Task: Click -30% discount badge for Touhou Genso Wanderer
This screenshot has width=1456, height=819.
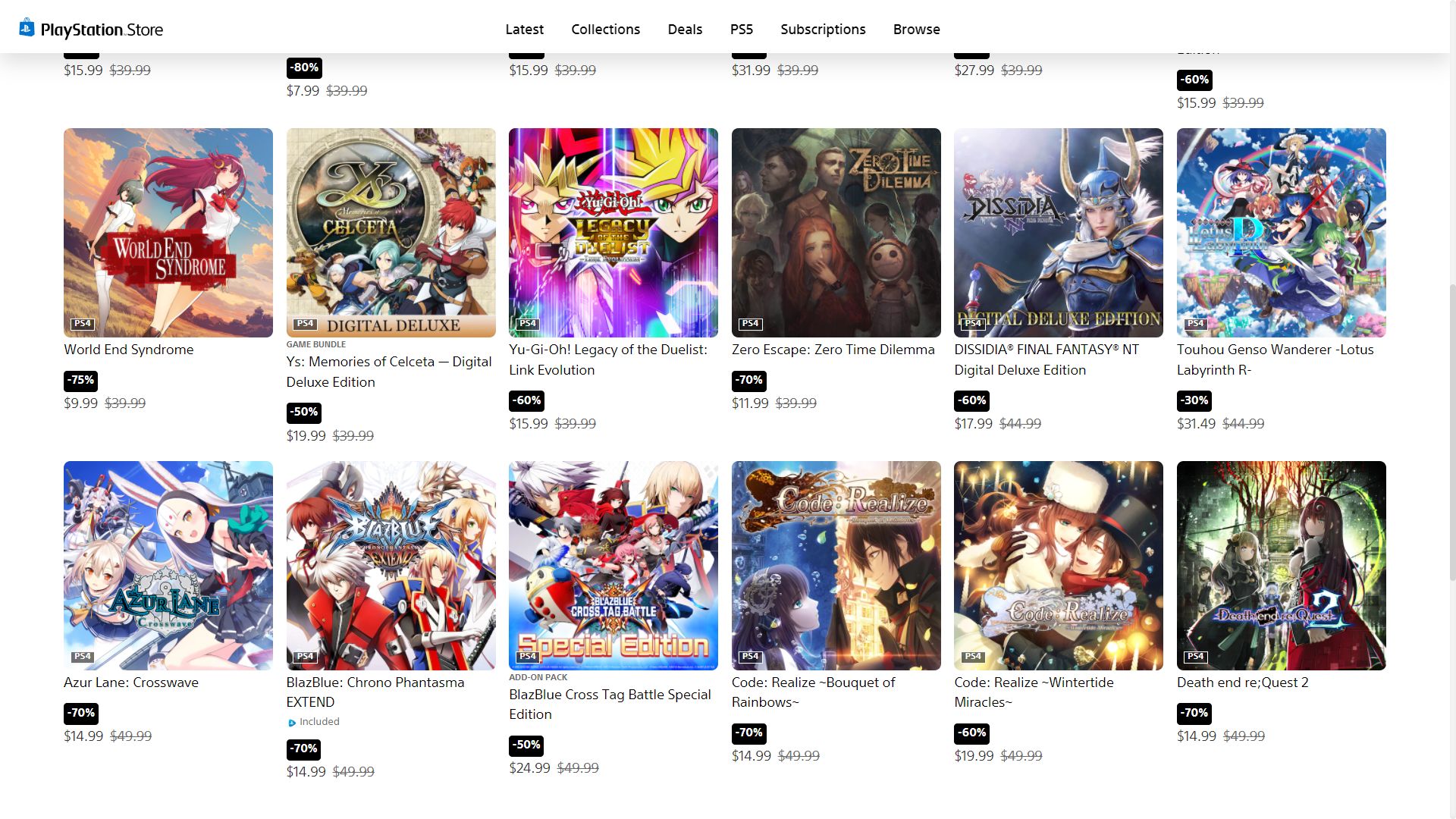Action: 1194,401
